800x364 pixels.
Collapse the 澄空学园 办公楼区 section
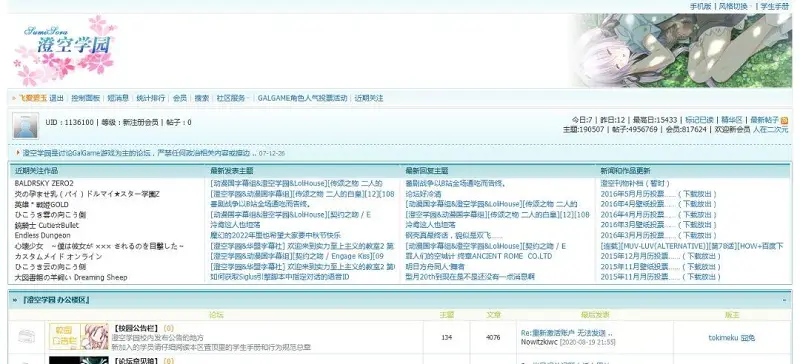point(785,300)
